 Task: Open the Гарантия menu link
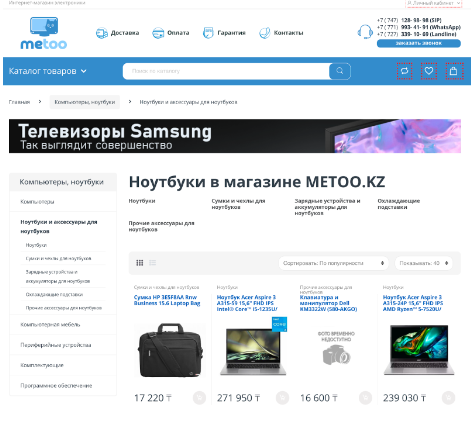pyautogui.click(x=231, y=33)
